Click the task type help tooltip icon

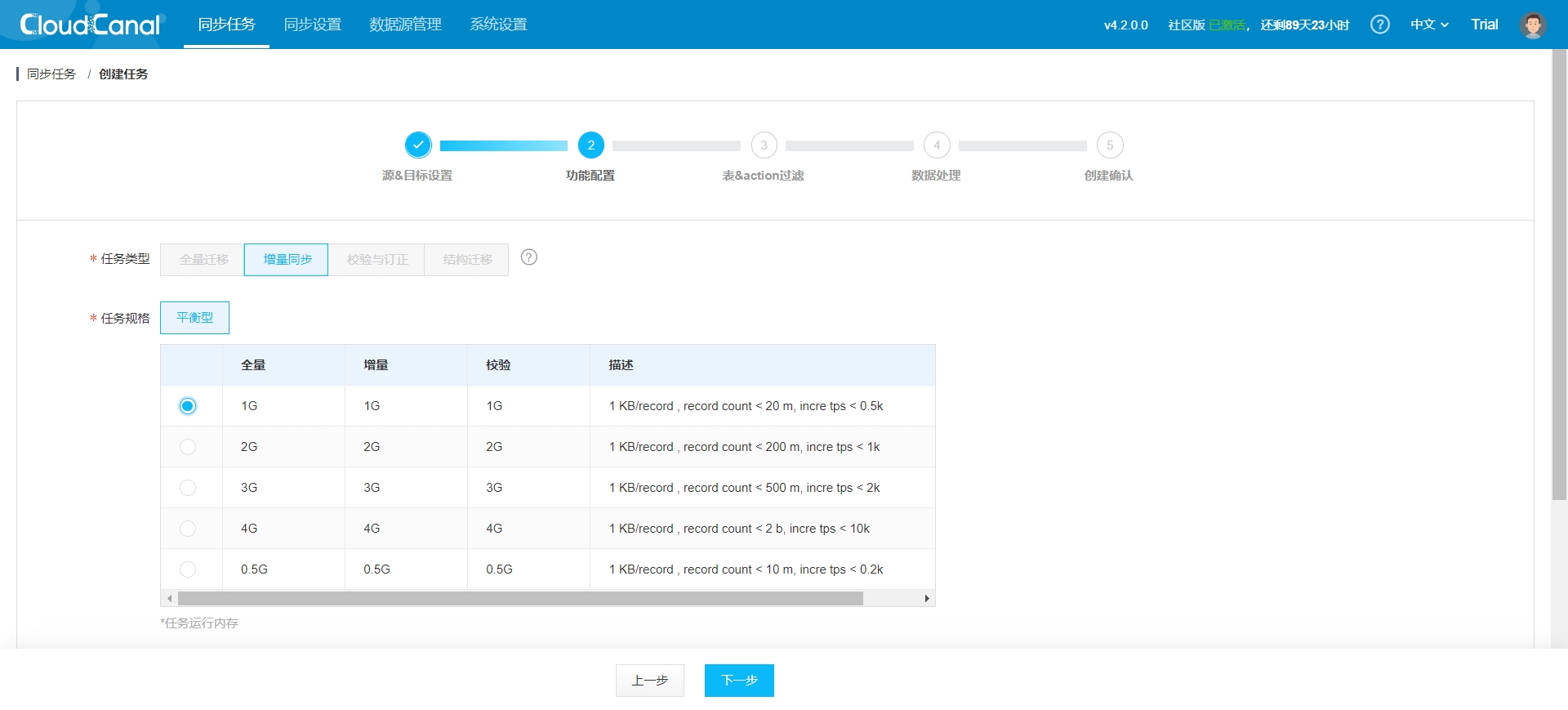click(529, 257)
